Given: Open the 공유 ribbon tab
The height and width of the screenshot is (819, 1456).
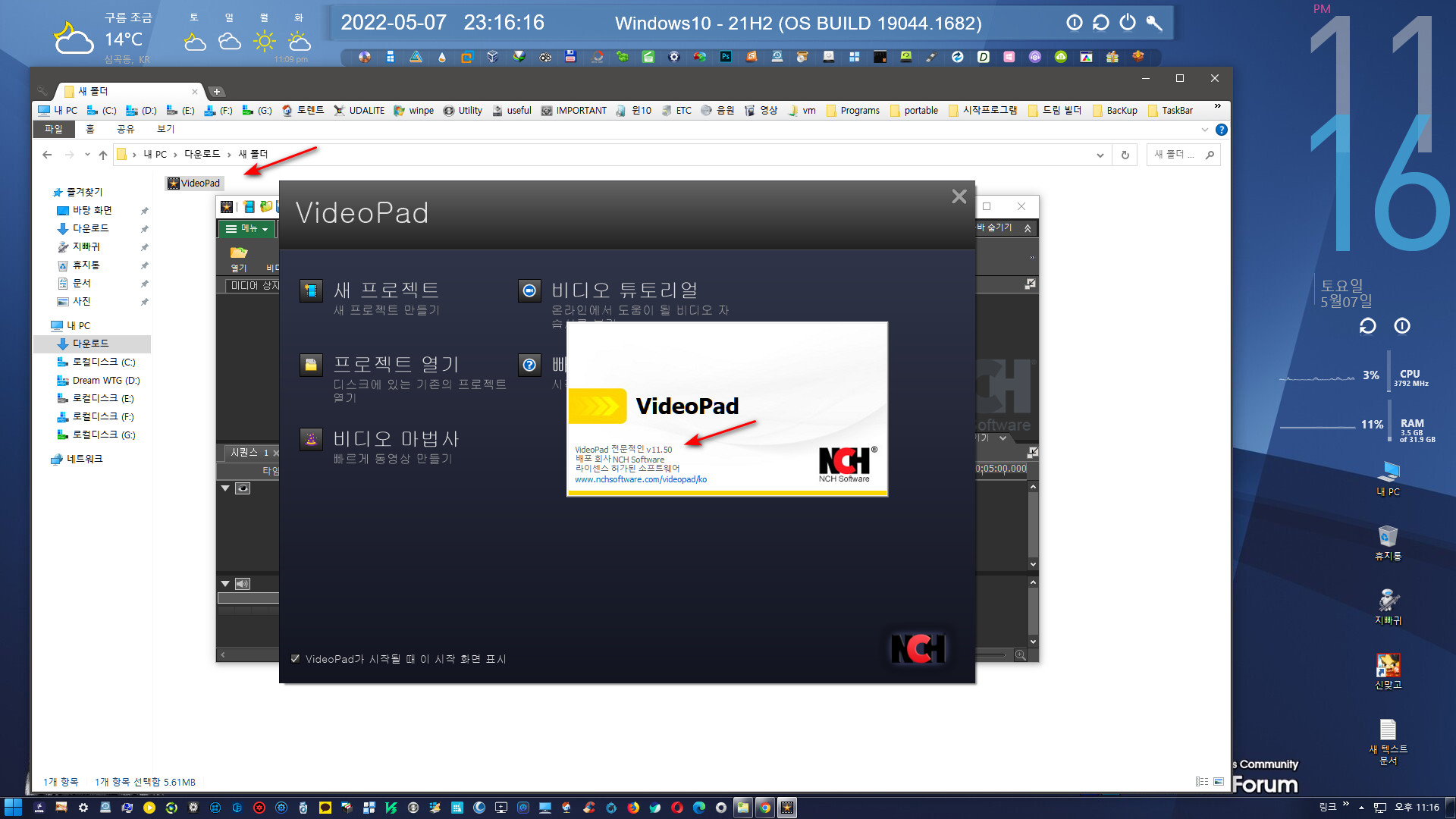Looking at the screenshot, I should (126, 130).
